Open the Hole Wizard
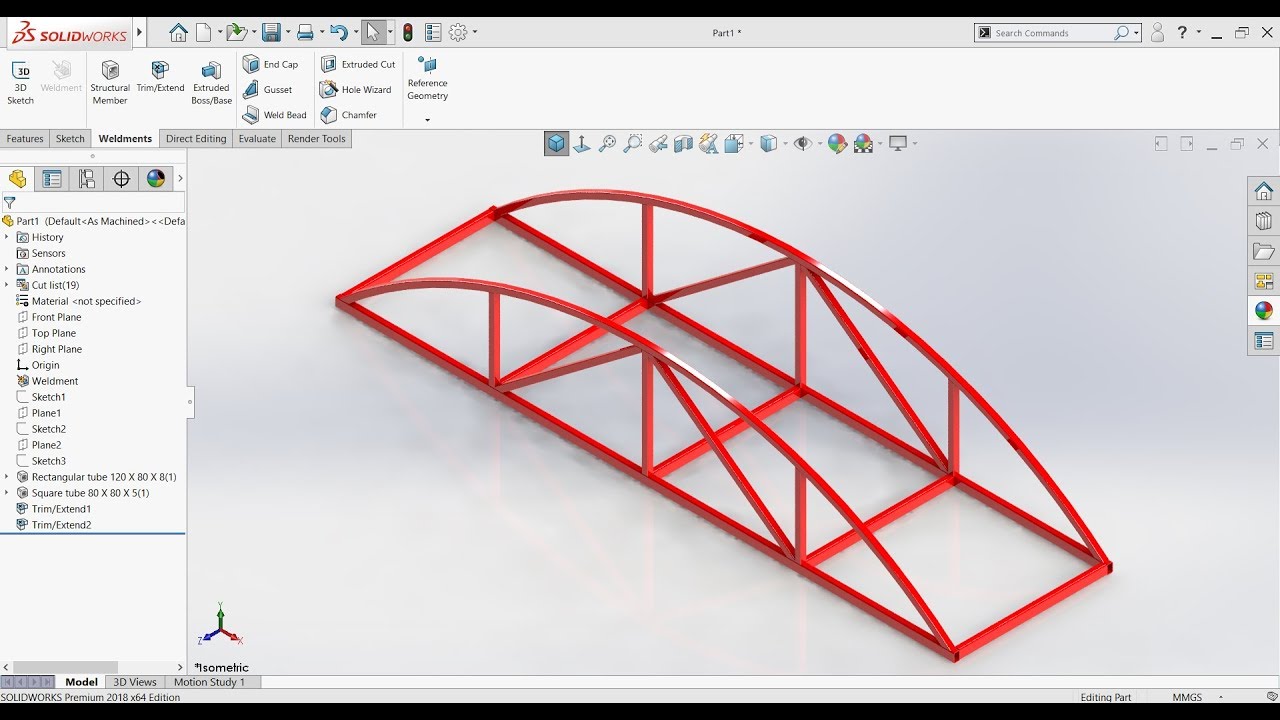Viewport: 1280px width, 720px height. (x=355, y=90)
